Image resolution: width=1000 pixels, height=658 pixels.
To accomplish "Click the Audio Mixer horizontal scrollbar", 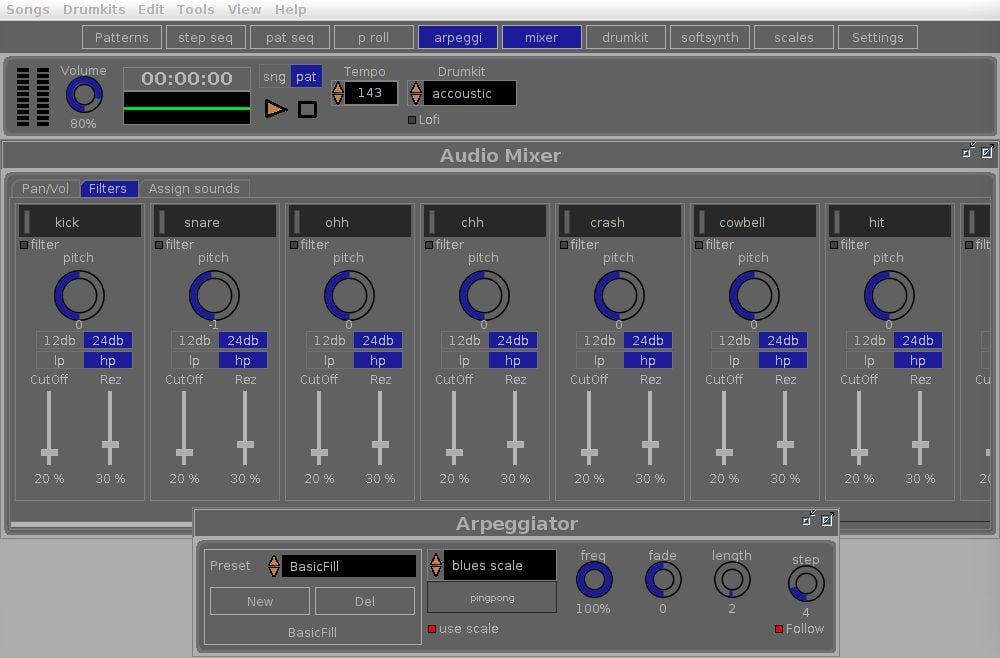I will click(102, 525).
